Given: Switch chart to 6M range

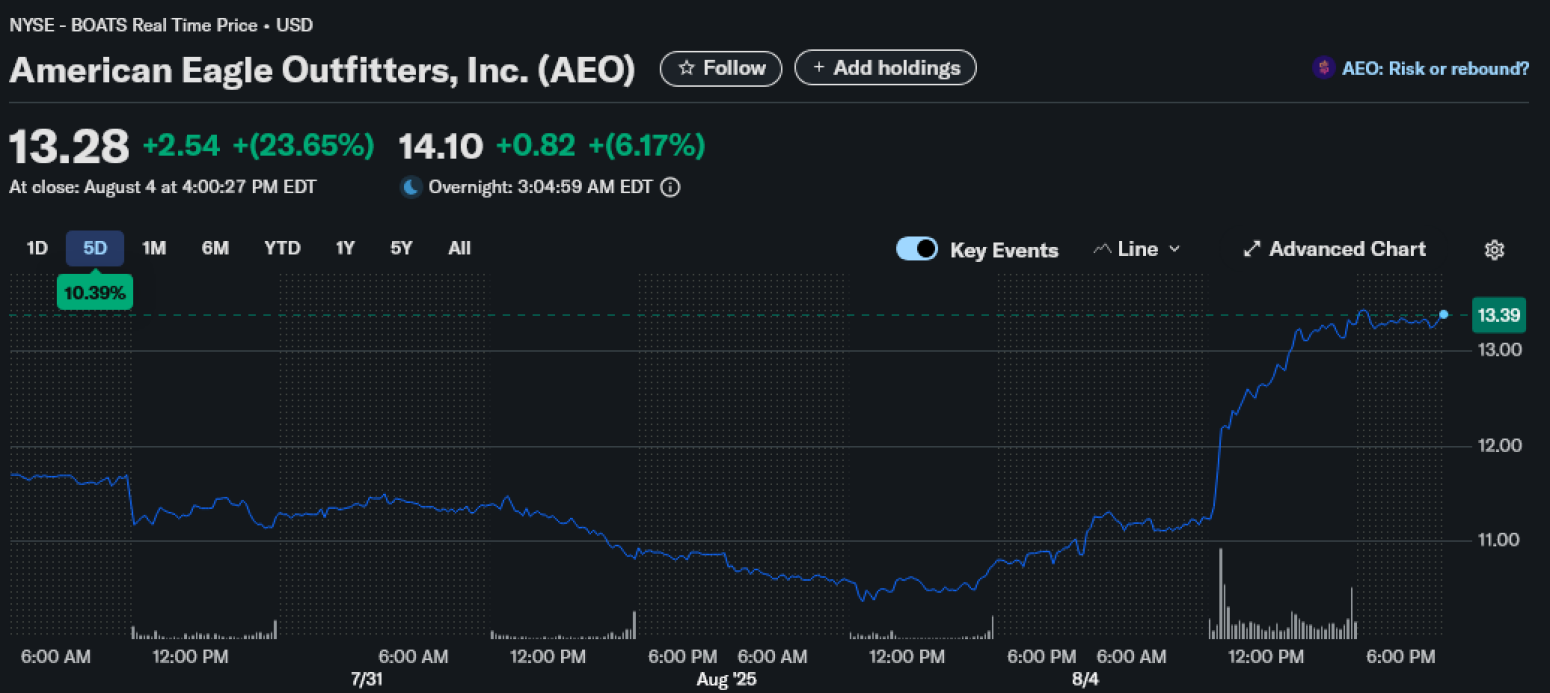Looking at the screenshot, I should (215, 248).
